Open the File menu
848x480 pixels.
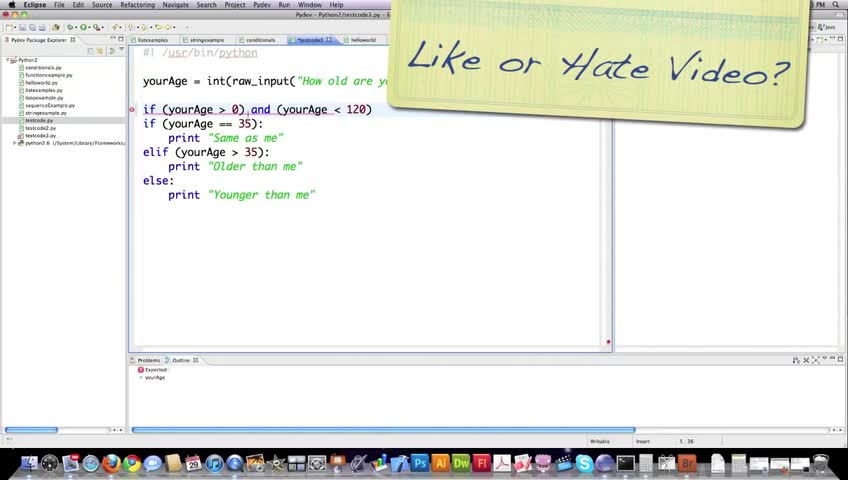pyautogui.click(x=59, y=4)
